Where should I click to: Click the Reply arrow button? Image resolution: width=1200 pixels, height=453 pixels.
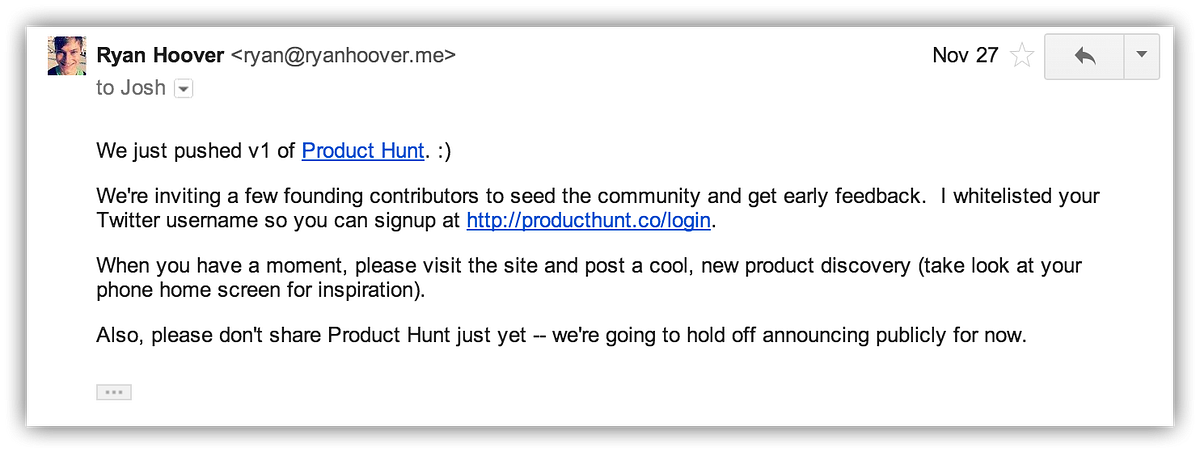click(1084, 56)
